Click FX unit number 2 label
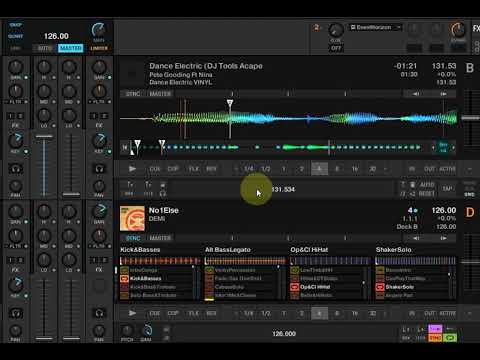Screen dimensions: 480x360 click(317, 28)
